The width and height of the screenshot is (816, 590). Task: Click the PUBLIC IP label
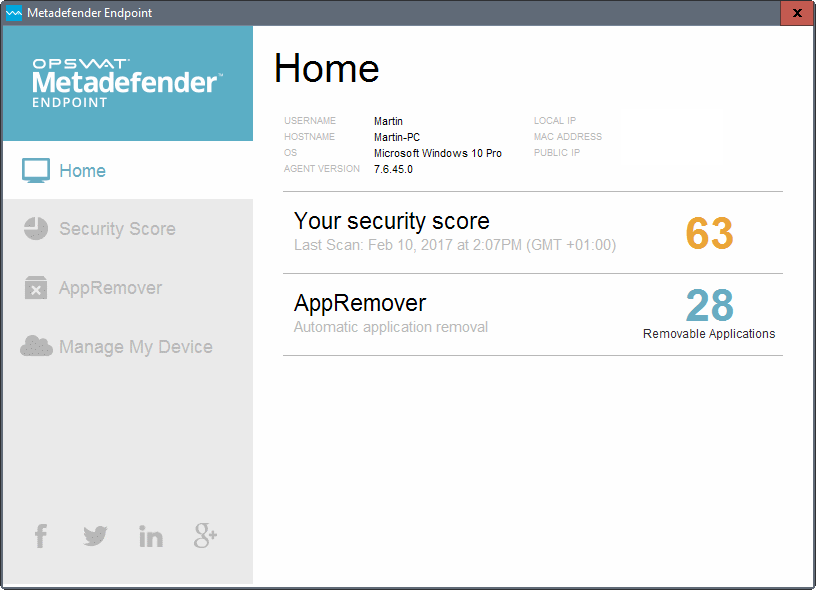[557, 152]
